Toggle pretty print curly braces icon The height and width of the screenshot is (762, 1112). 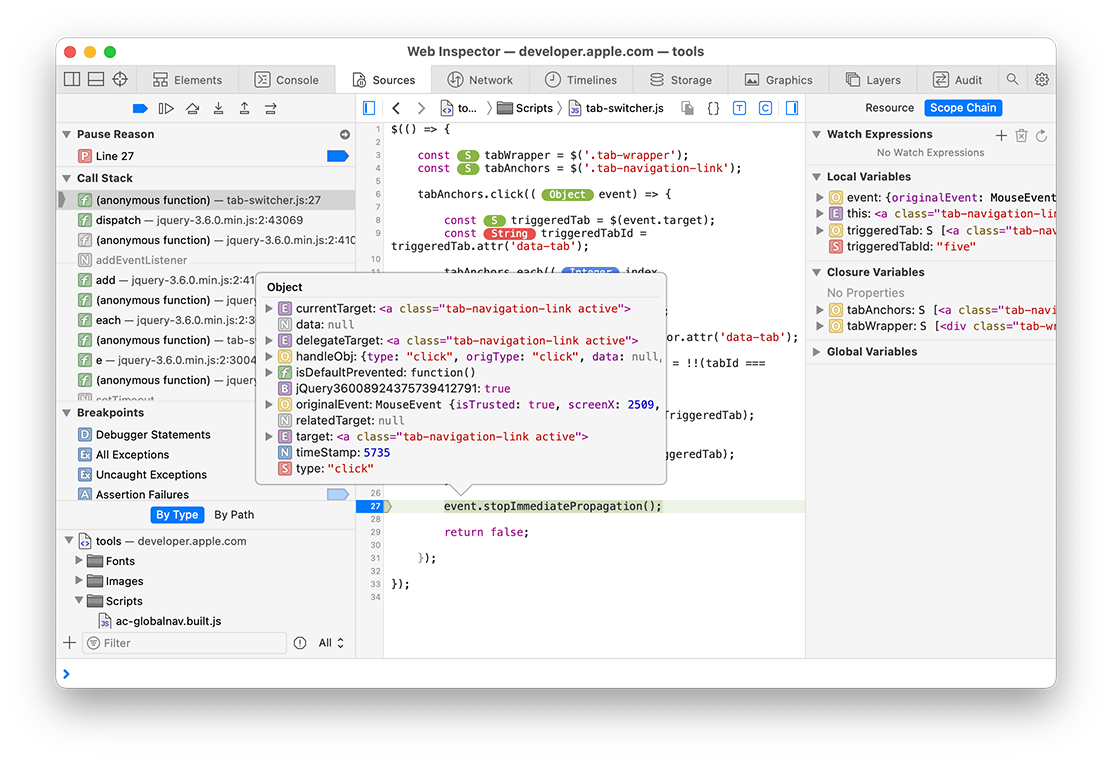[x=713, y=108]
